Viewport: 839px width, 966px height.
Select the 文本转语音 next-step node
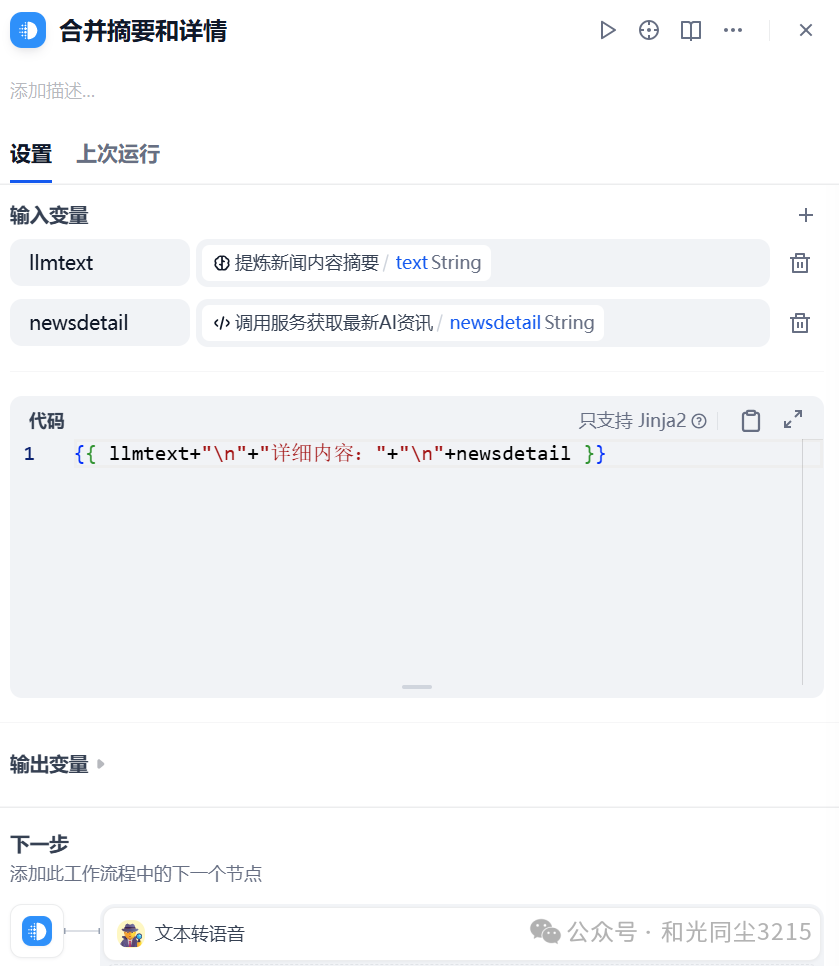click(462, 933)
